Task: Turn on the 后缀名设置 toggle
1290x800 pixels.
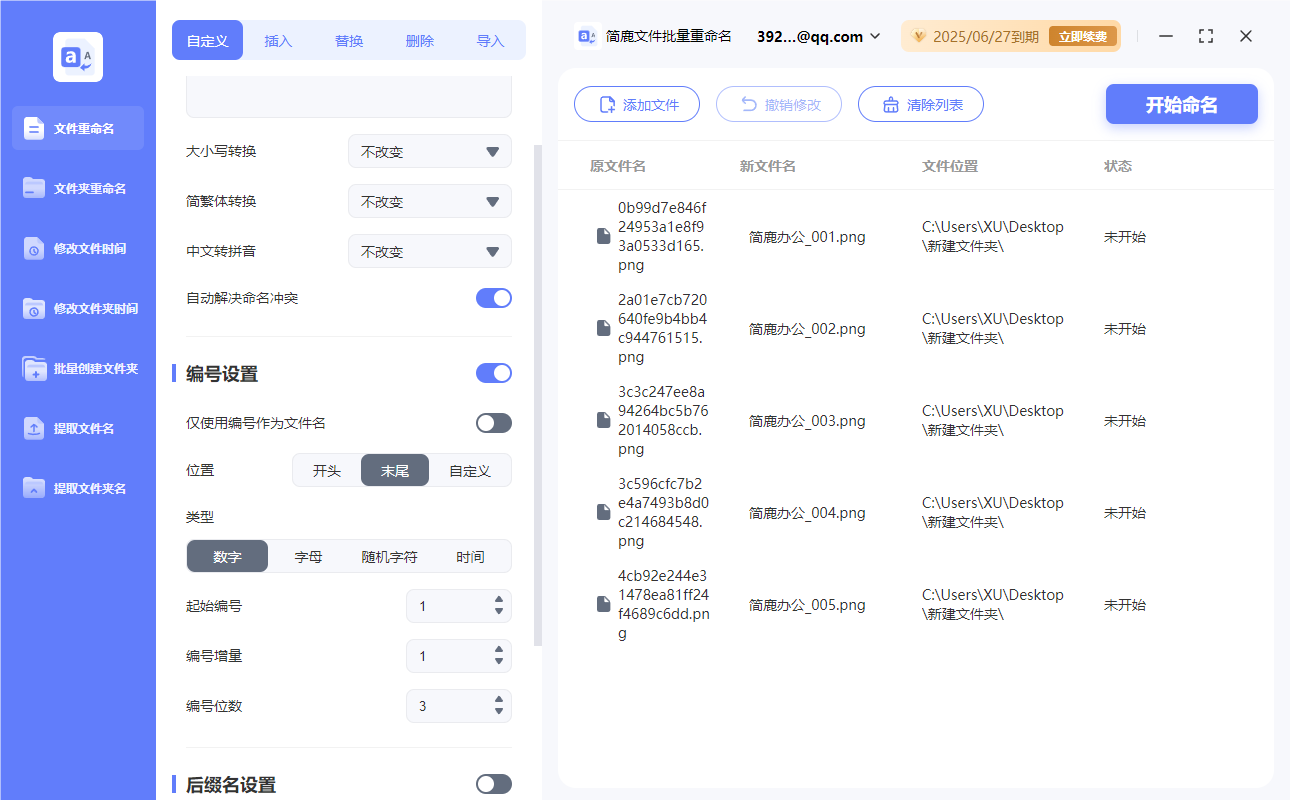Action: (493, 784)
